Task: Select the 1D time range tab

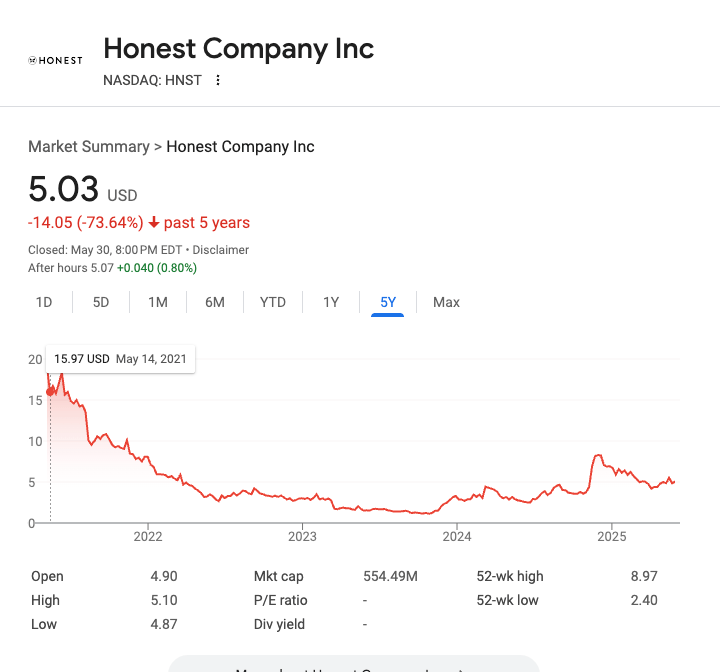Action: coord(44,302)
